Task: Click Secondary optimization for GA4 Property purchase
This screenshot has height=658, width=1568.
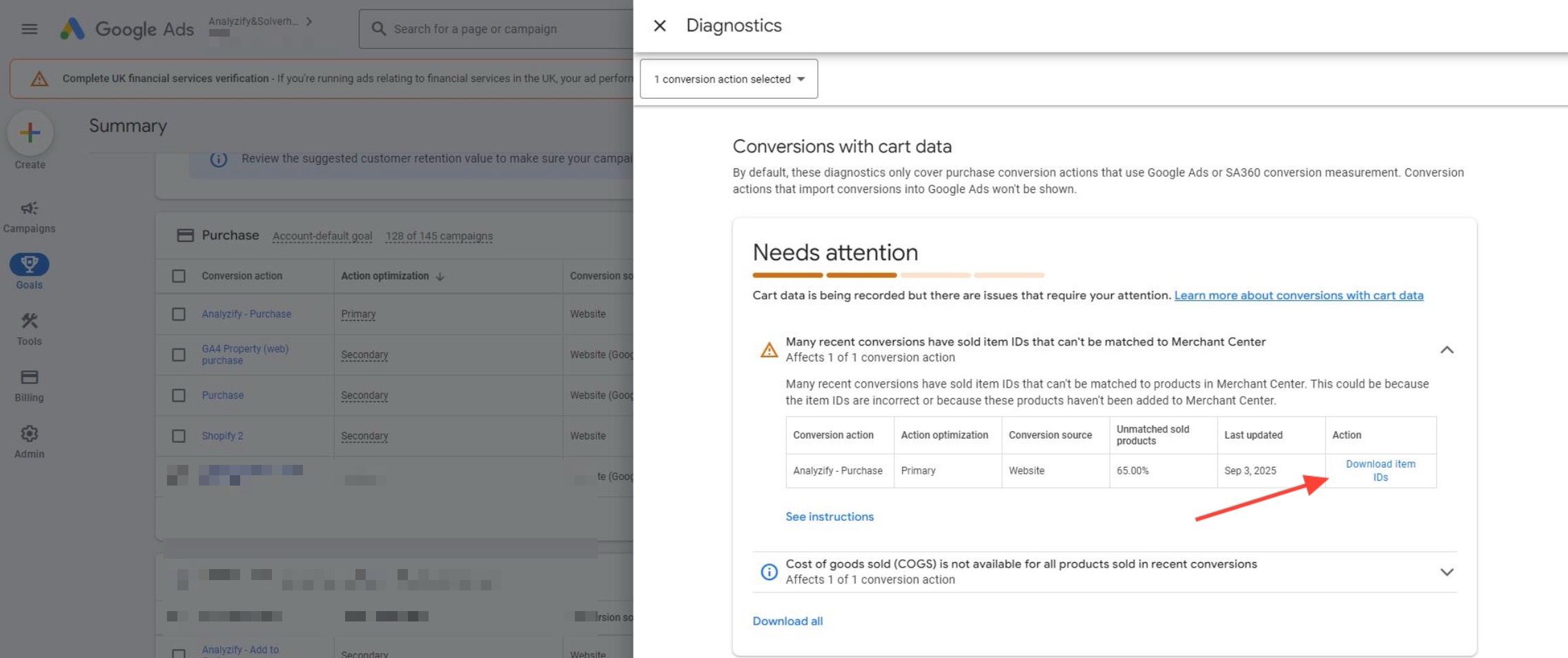Action: (364, 355)
